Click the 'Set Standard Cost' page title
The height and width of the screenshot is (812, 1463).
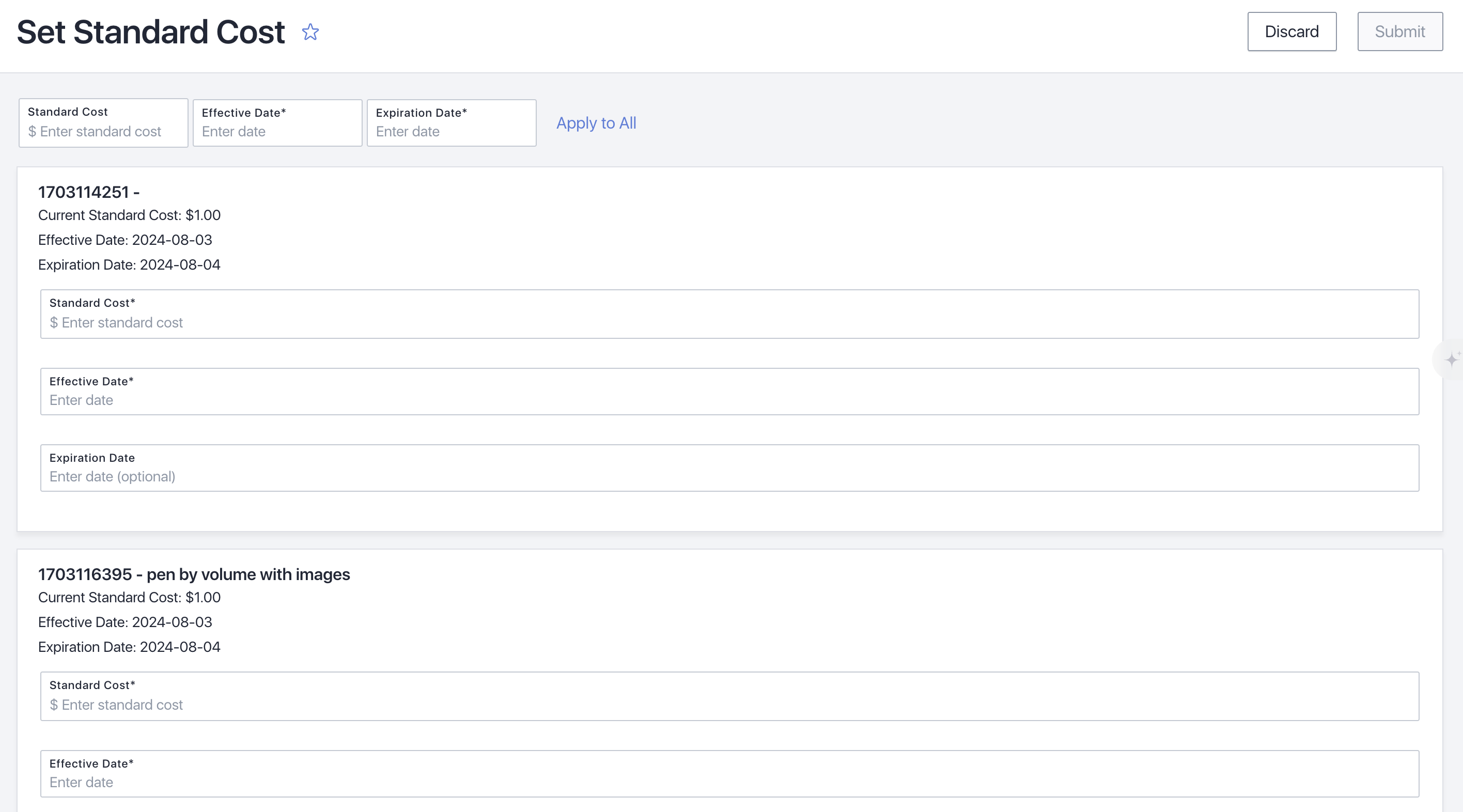coord(150,32)
